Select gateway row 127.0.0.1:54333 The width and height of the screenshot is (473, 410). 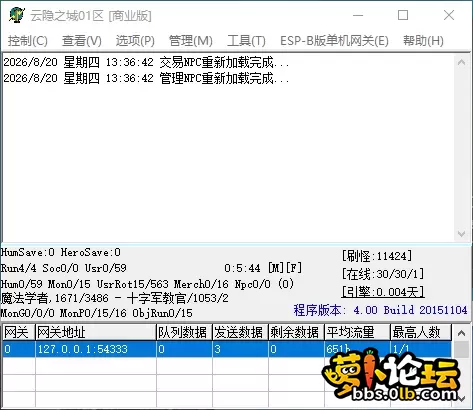227,349
